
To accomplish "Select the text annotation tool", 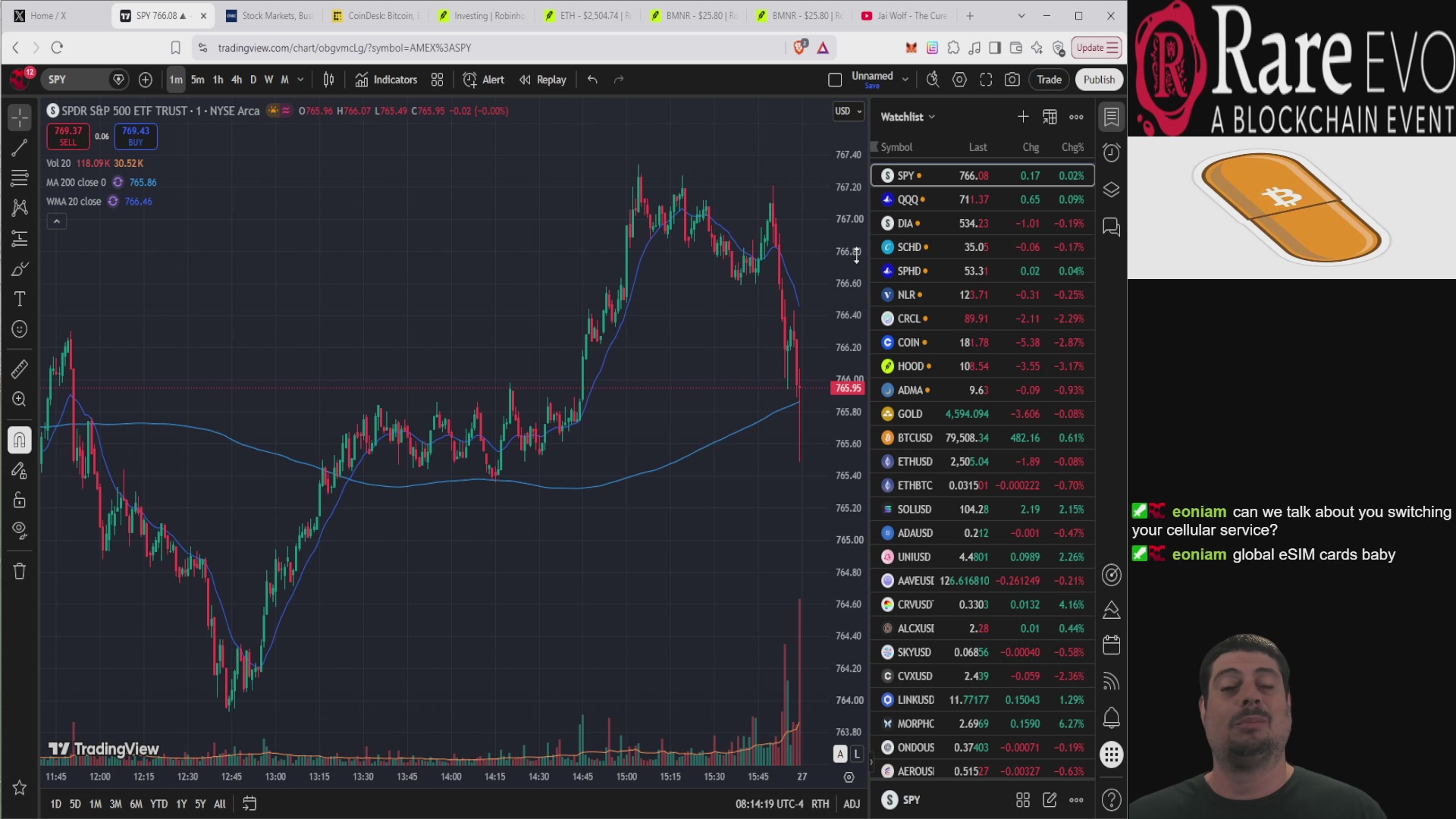I will pyautogui.click(x=20, y=299).
